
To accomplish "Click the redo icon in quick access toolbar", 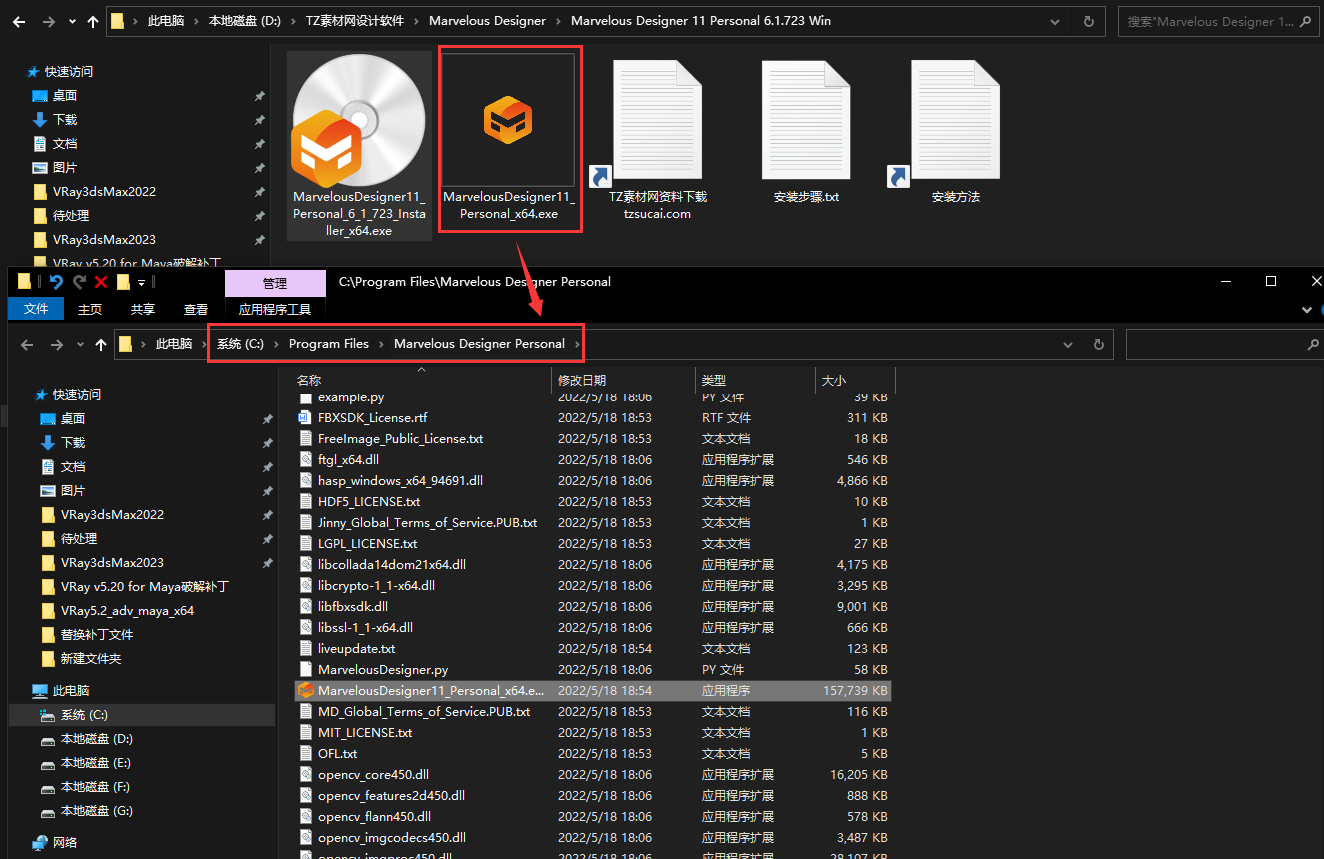I will [x=79, y=282].
